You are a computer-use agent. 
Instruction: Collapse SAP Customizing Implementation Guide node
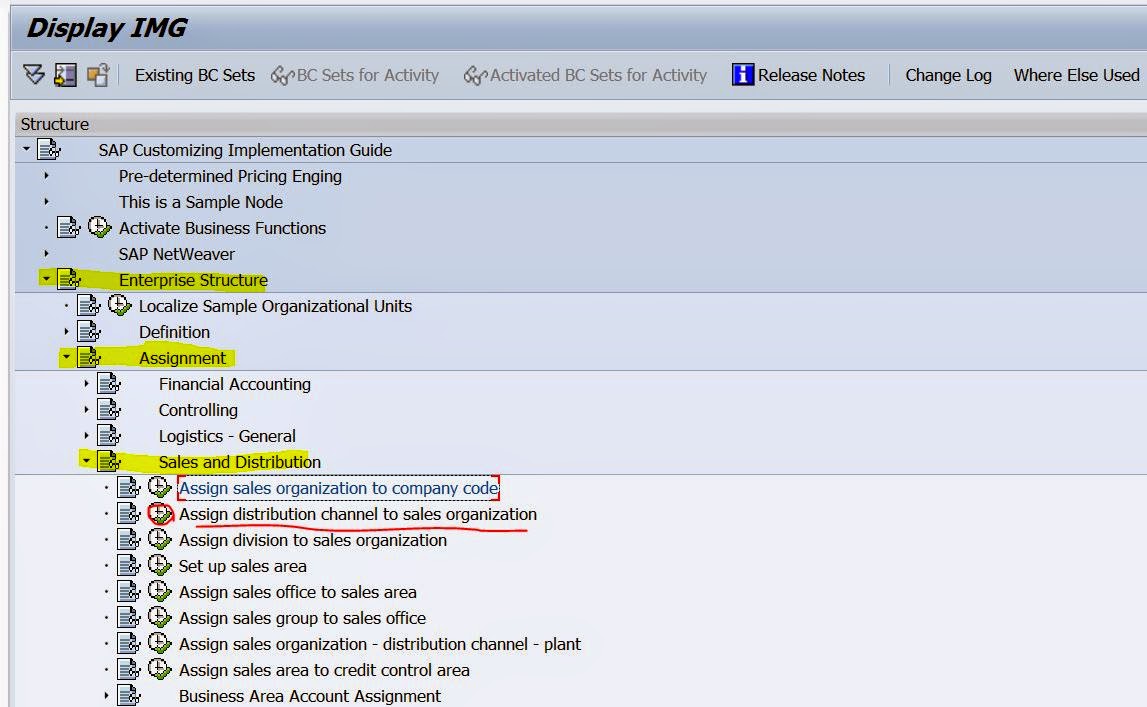pos(26,149)
